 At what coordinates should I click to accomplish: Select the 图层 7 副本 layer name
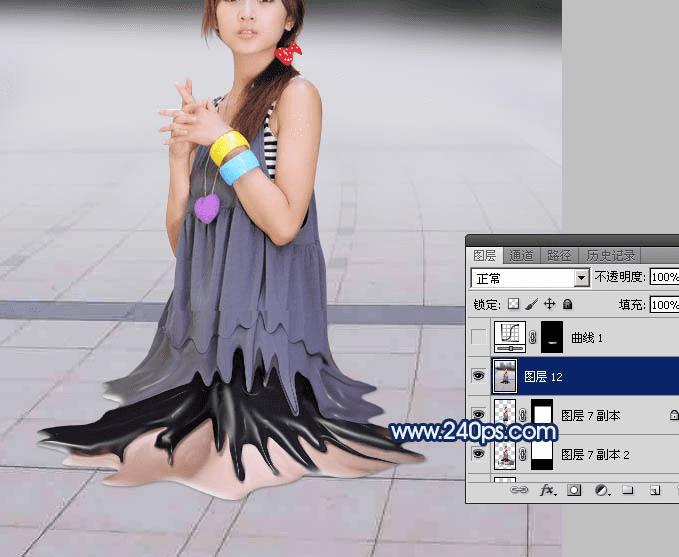point(591,415)
